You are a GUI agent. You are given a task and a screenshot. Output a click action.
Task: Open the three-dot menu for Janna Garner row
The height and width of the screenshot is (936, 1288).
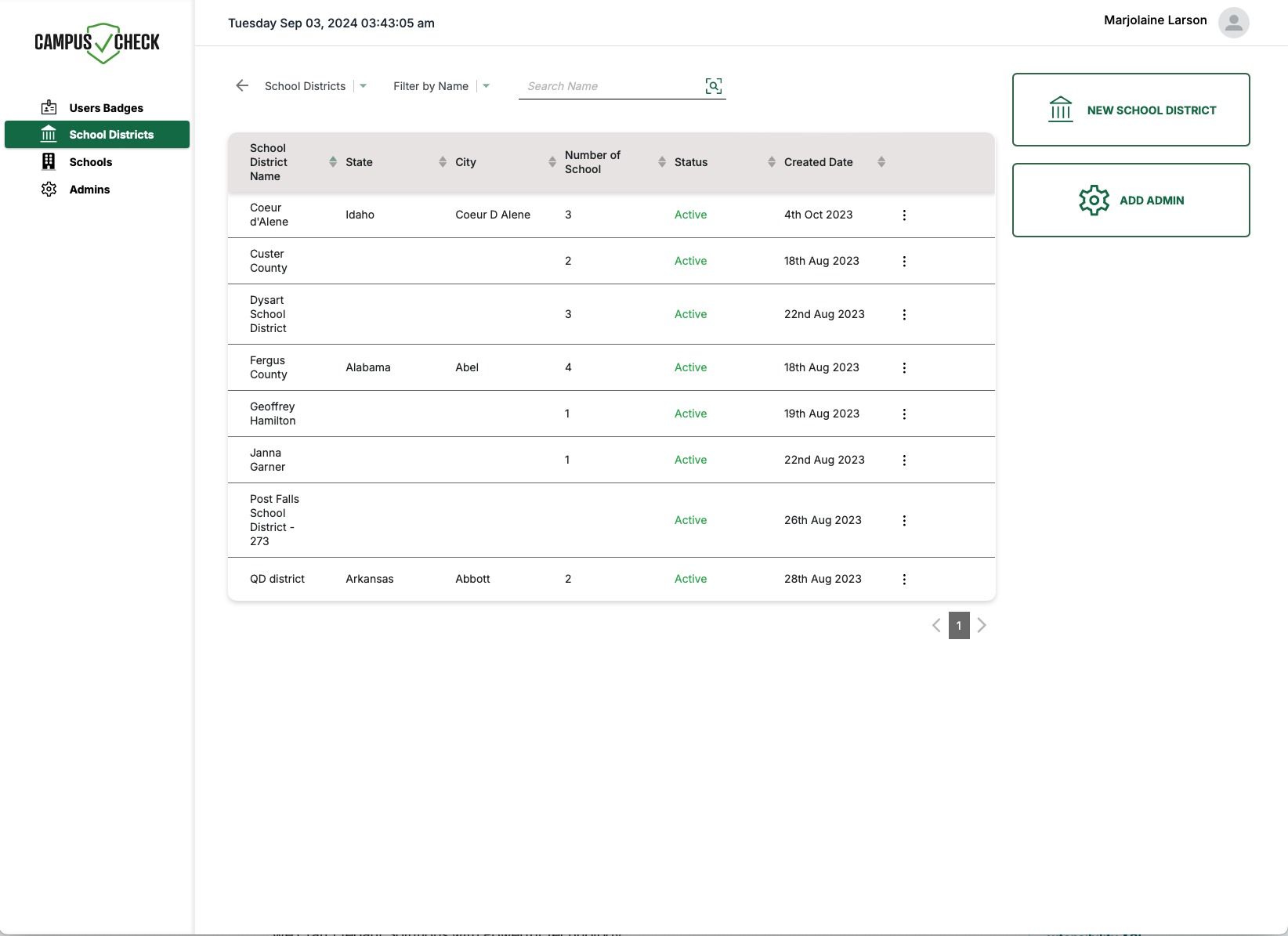(904, 461)
